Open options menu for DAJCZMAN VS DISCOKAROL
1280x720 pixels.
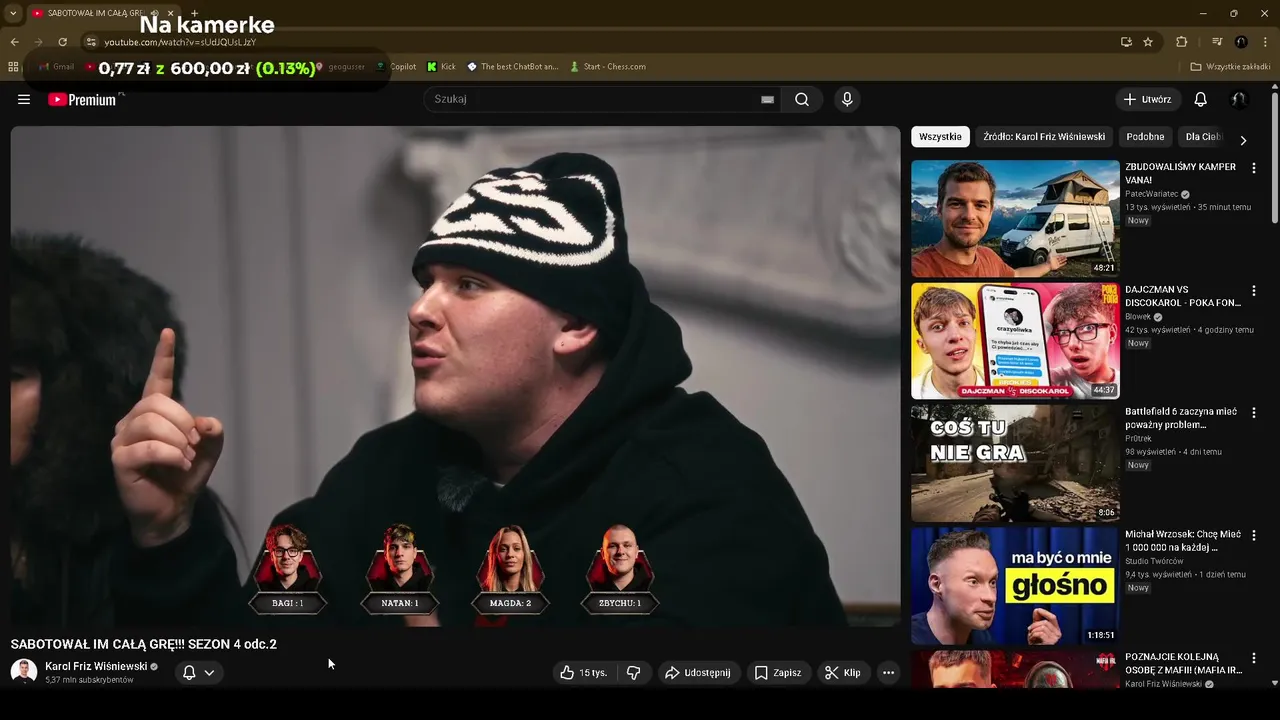point(1253,291)
